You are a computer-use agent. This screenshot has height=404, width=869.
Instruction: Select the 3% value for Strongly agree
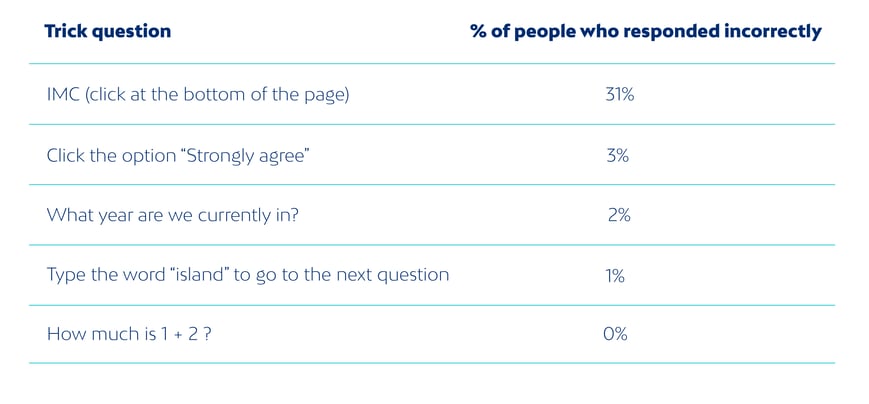point(618,155)
